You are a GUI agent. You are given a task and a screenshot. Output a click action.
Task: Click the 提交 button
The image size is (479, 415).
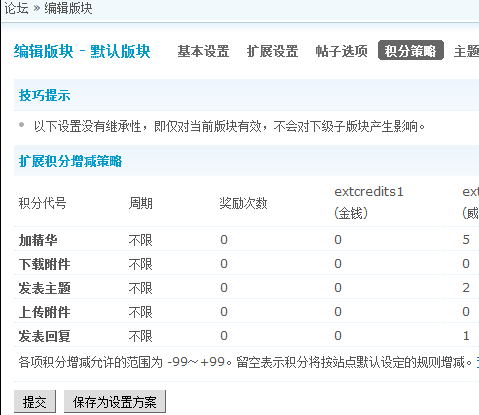pos(35,402)
